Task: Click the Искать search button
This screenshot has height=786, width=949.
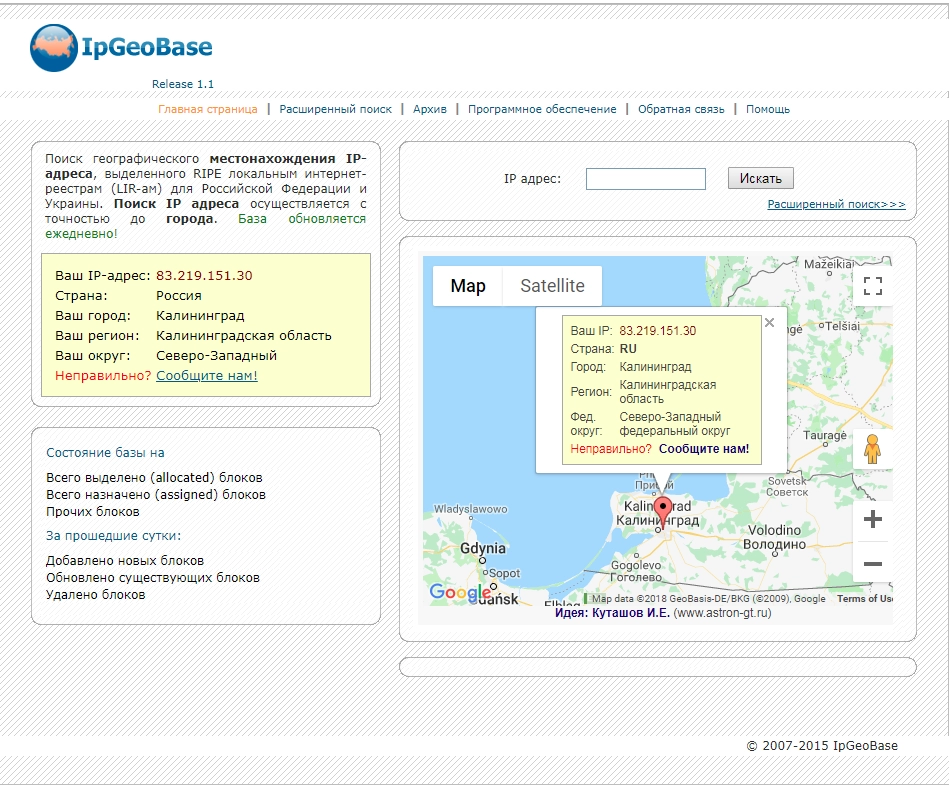Action: tap(760, 178)
